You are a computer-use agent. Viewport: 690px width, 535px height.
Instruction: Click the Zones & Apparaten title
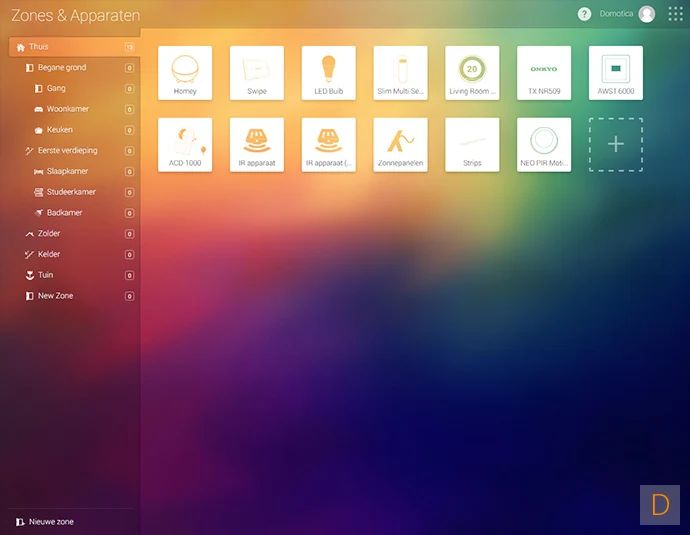(x=76, y=15)
